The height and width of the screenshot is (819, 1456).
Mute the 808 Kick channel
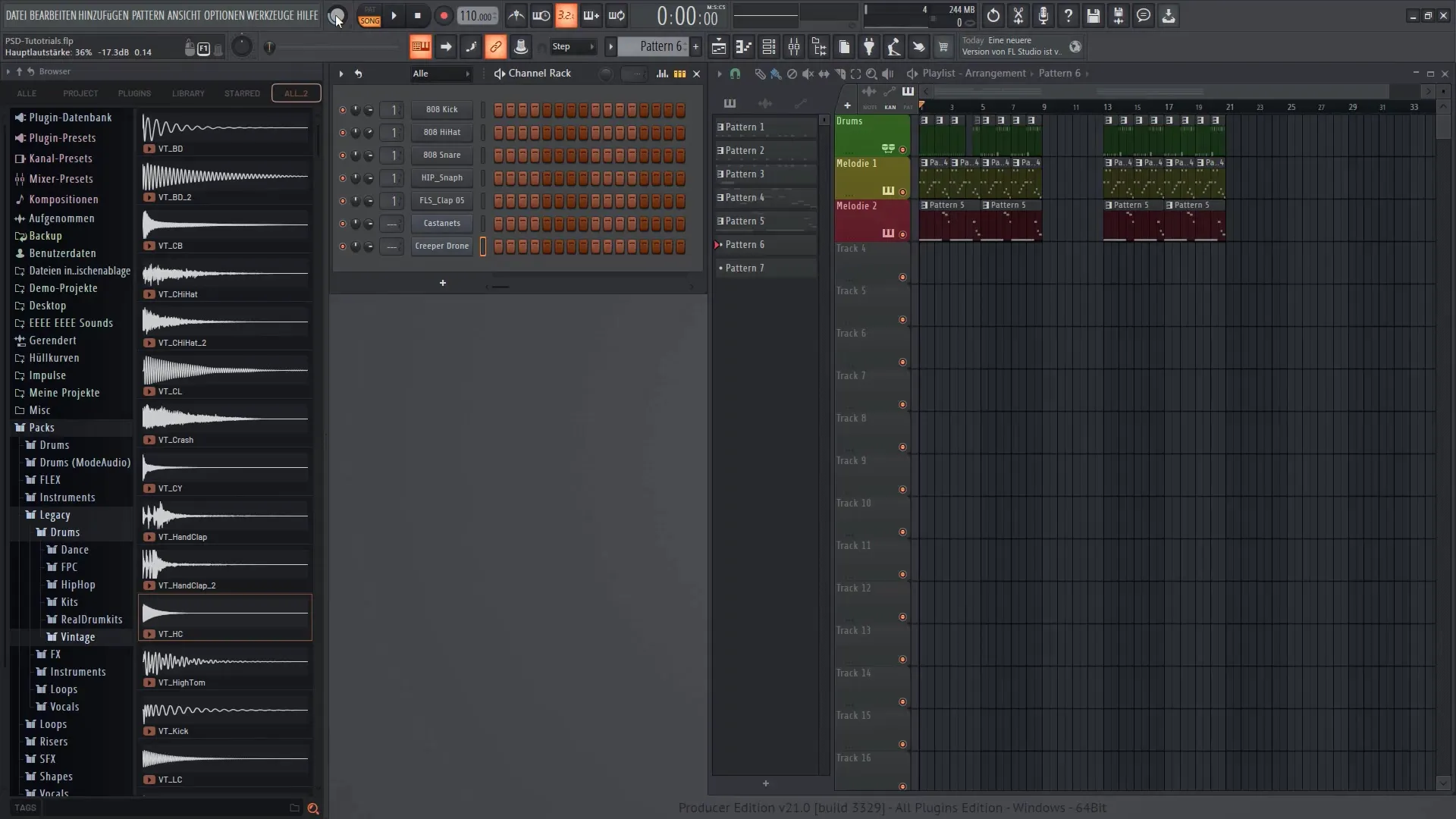click(x=342, y=110)
